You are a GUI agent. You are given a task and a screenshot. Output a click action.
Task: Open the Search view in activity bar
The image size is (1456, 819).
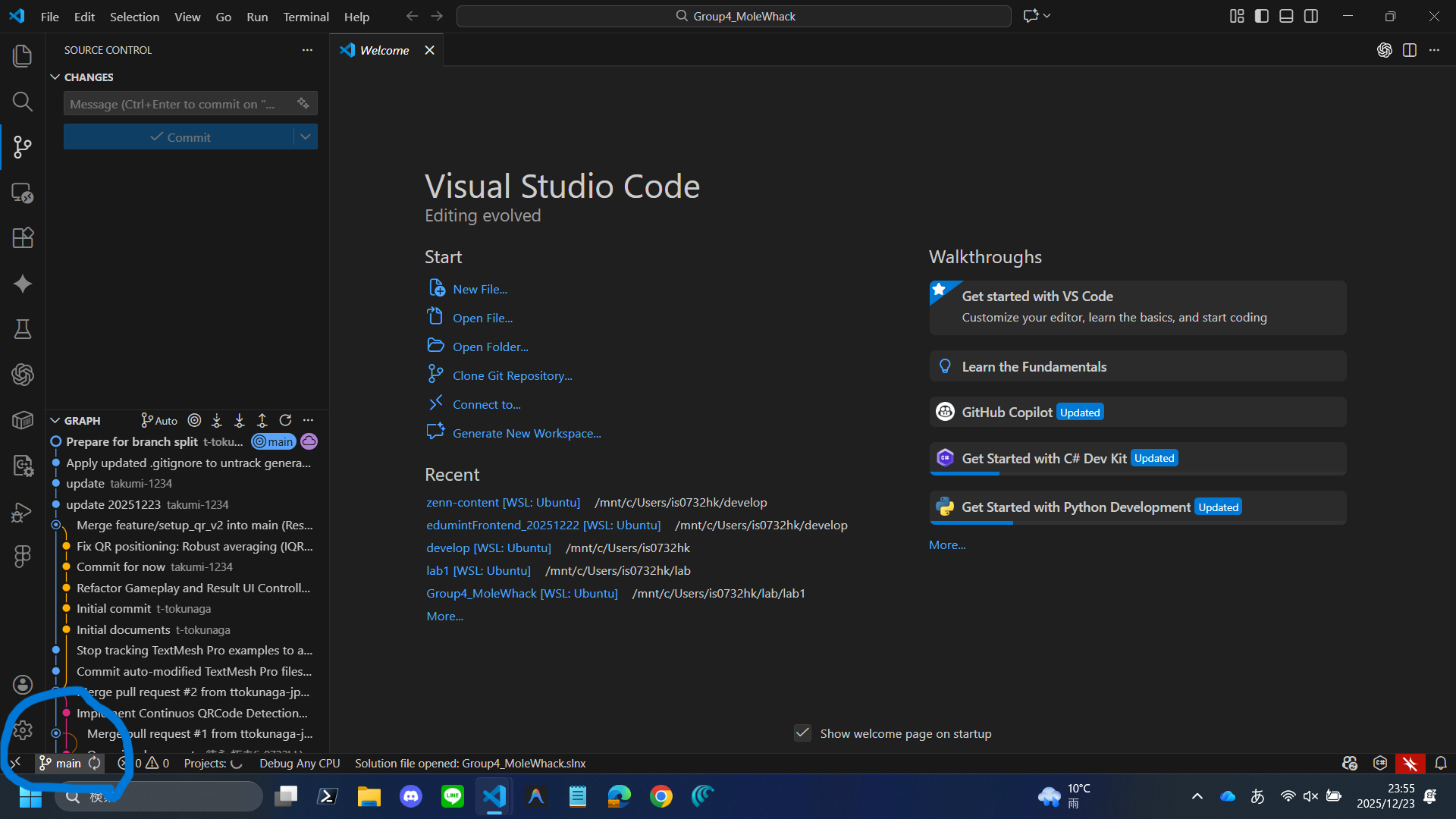[23, 102]
